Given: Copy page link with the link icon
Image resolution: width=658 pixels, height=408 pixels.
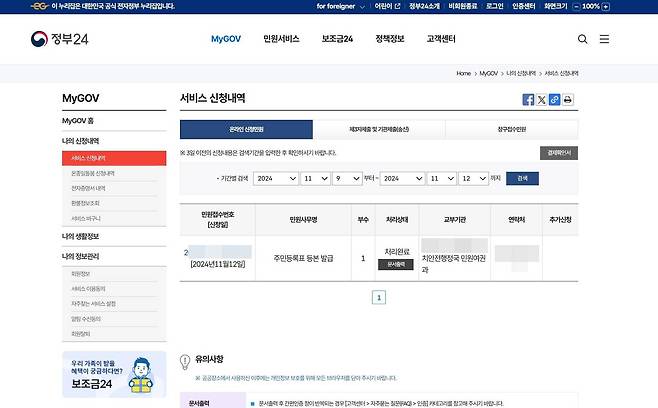Looking at the screenshot, I should 554,99.
